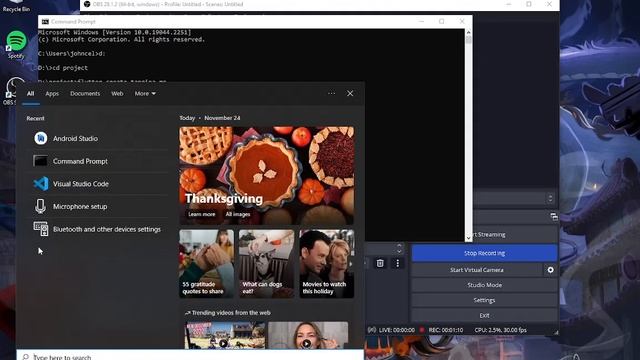Open What can dogs eat card
This screenshot has height=360, width=640.
pyautogui.click(x=266, y=263)
